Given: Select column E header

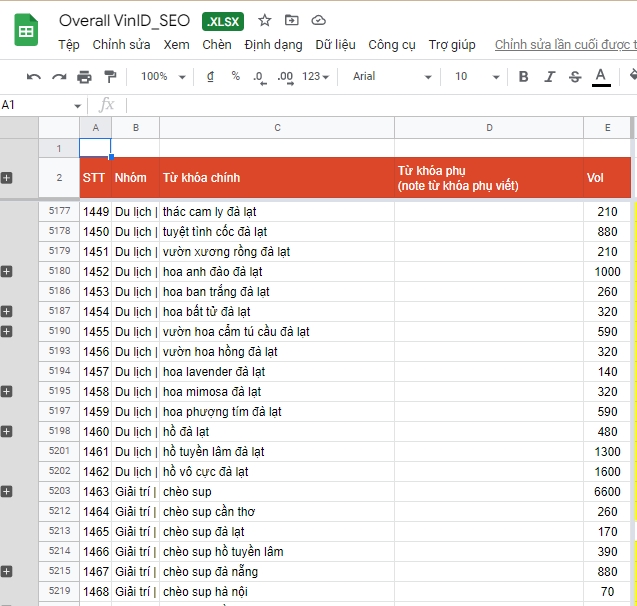Looking at the screenshot, I should pos(607,128).
